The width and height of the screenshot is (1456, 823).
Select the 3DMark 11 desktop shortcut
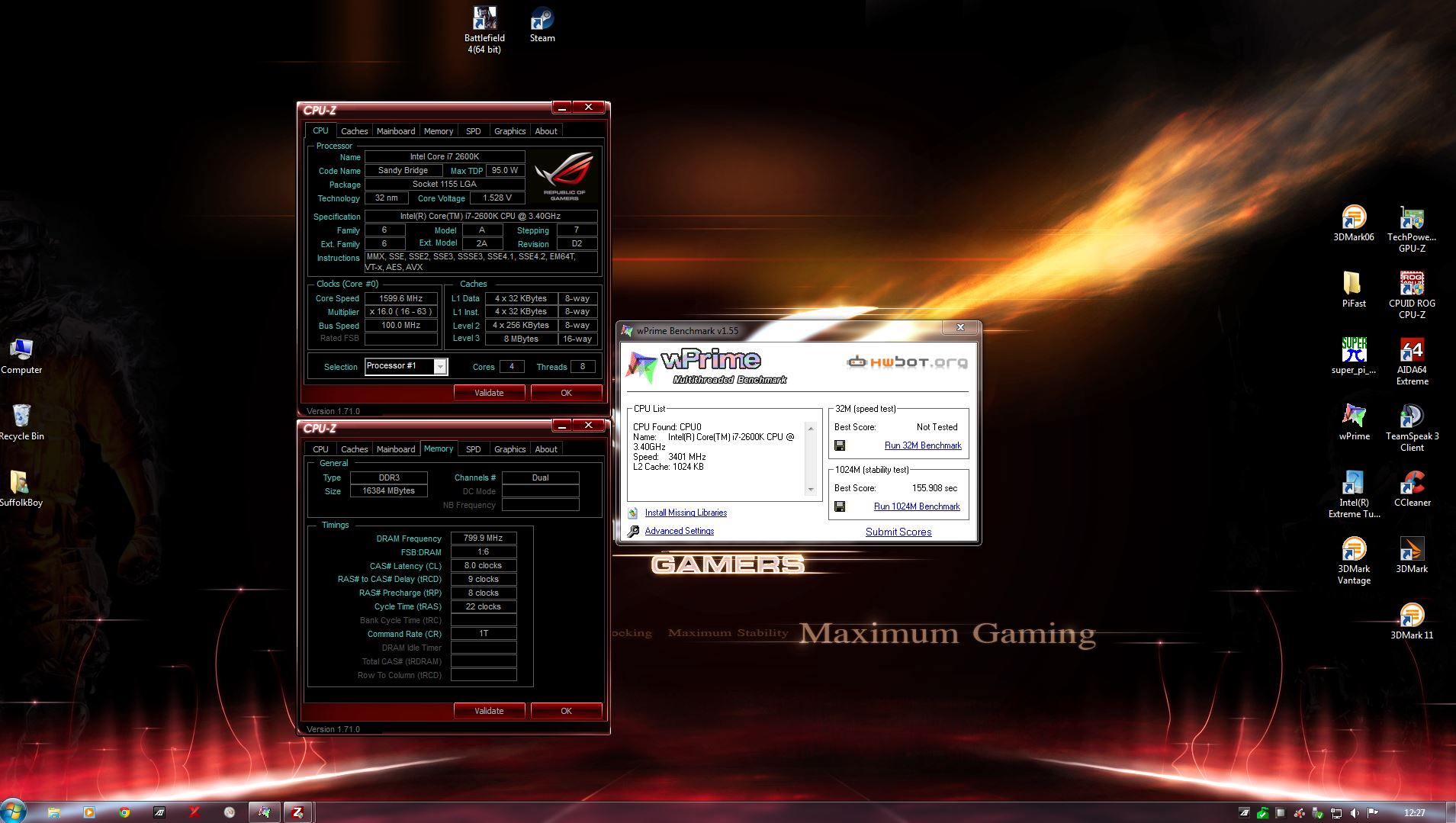pyautogui.click(x=1412, y=622)
